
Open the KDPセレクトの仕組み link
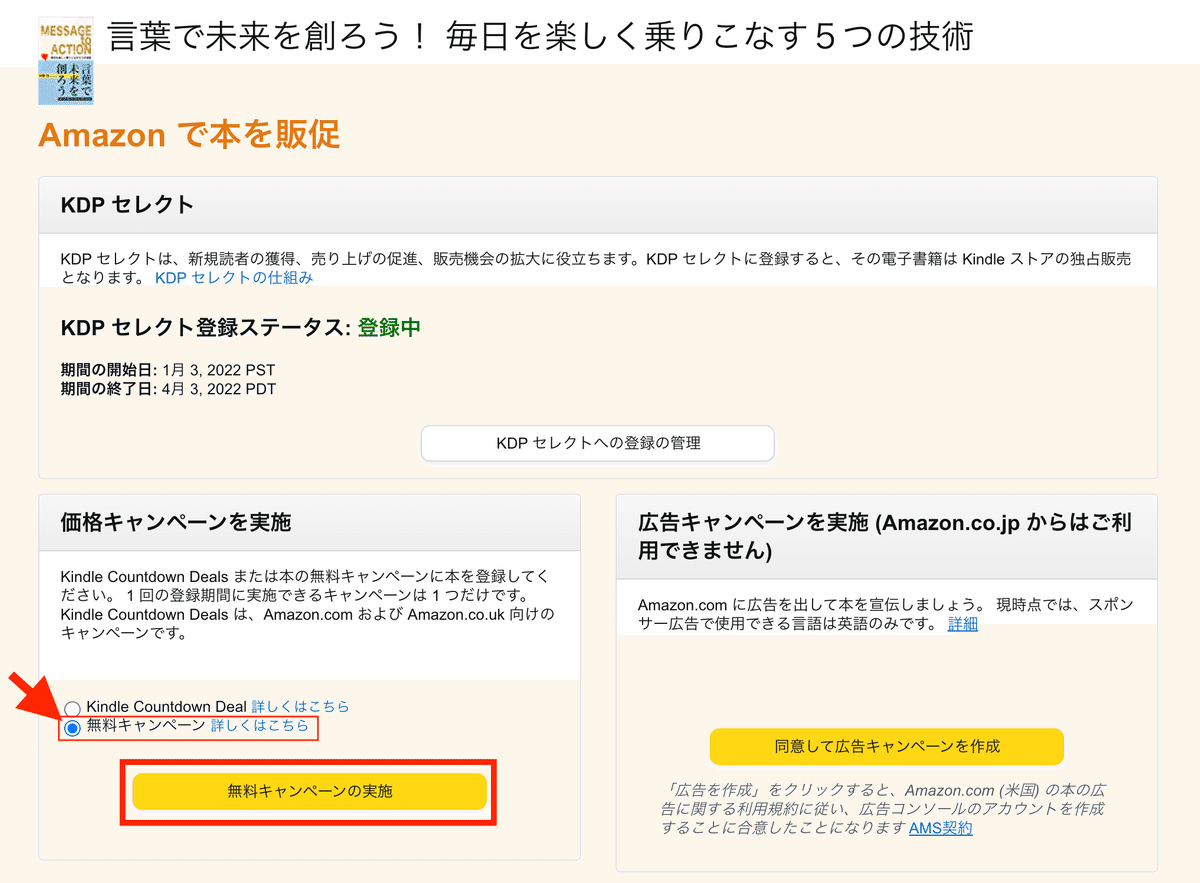coord(234,278)
